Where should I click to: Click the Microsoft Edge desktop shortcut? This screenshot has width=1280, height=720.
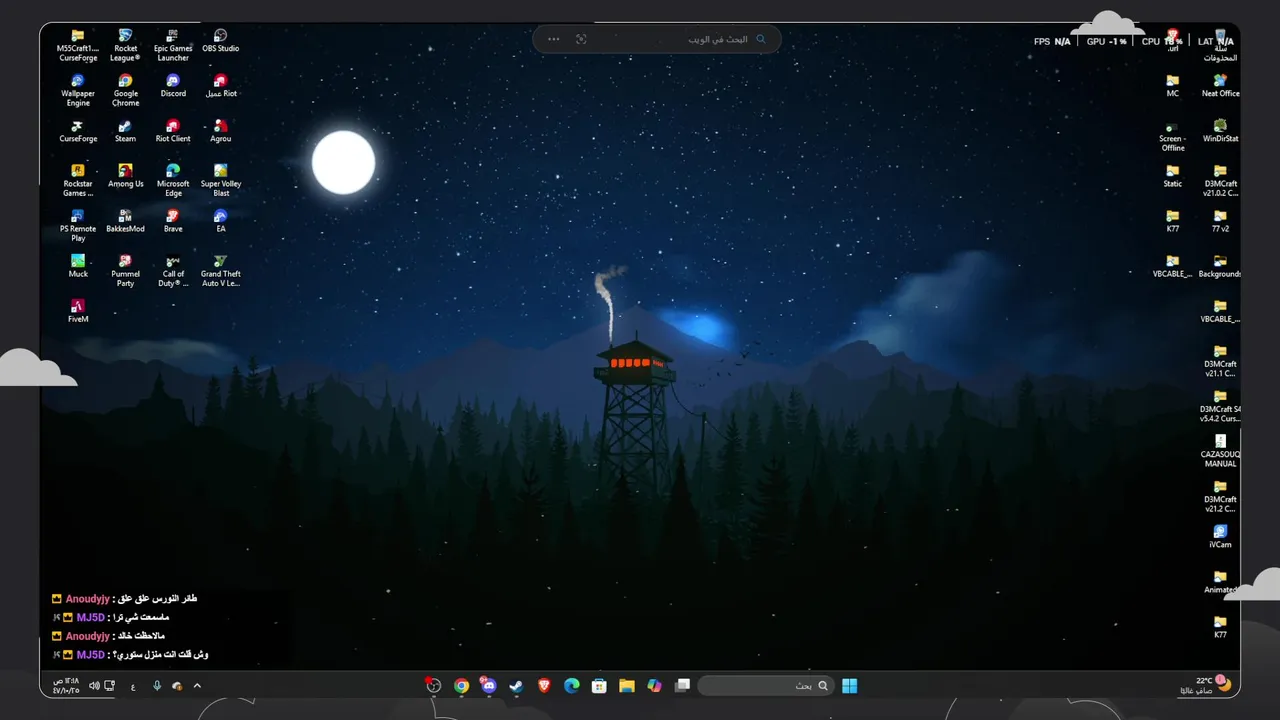pos(173,181)
